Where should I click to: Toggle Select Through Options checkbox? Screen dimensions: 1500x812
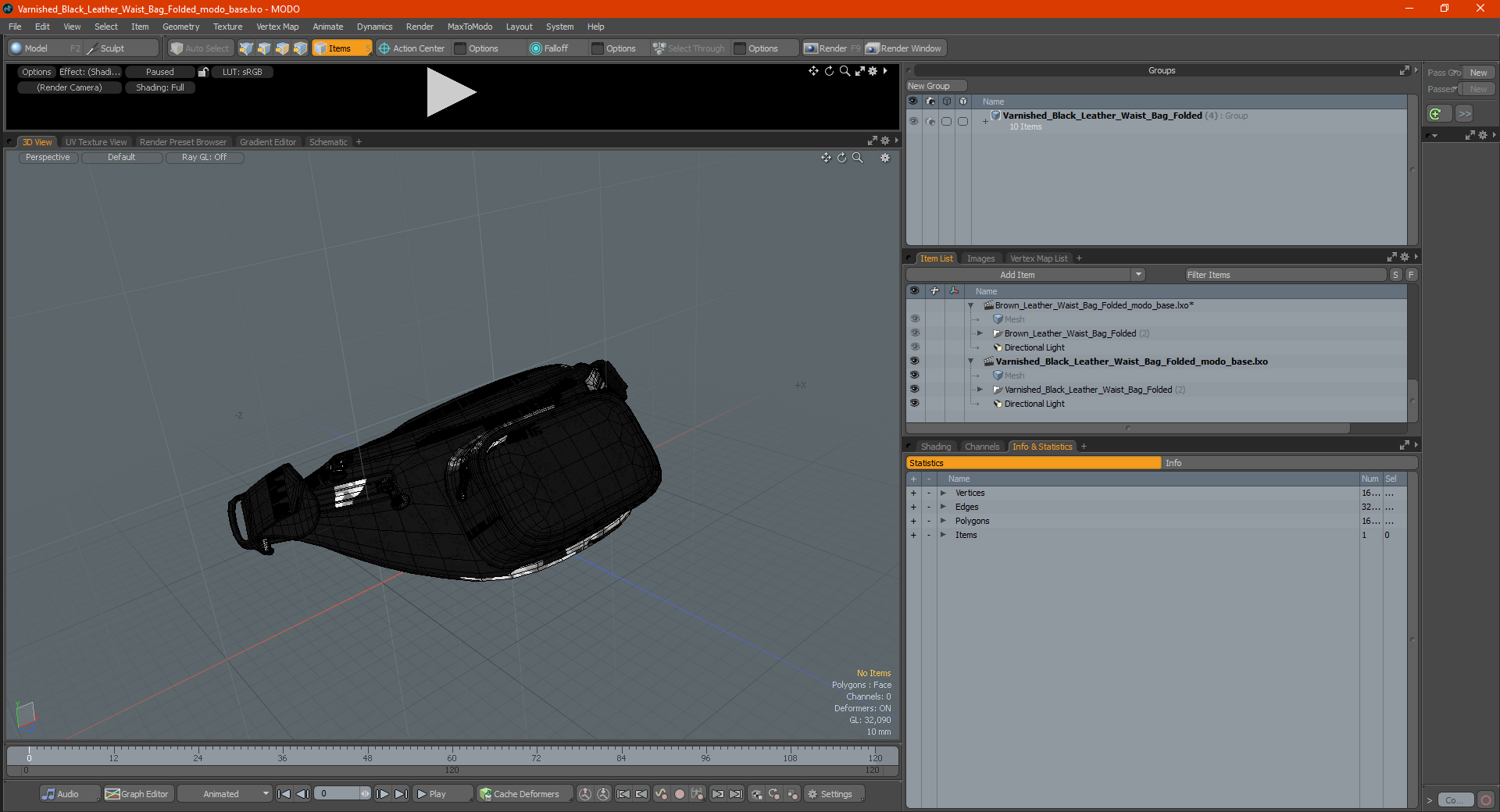click(x=741, y=48)
